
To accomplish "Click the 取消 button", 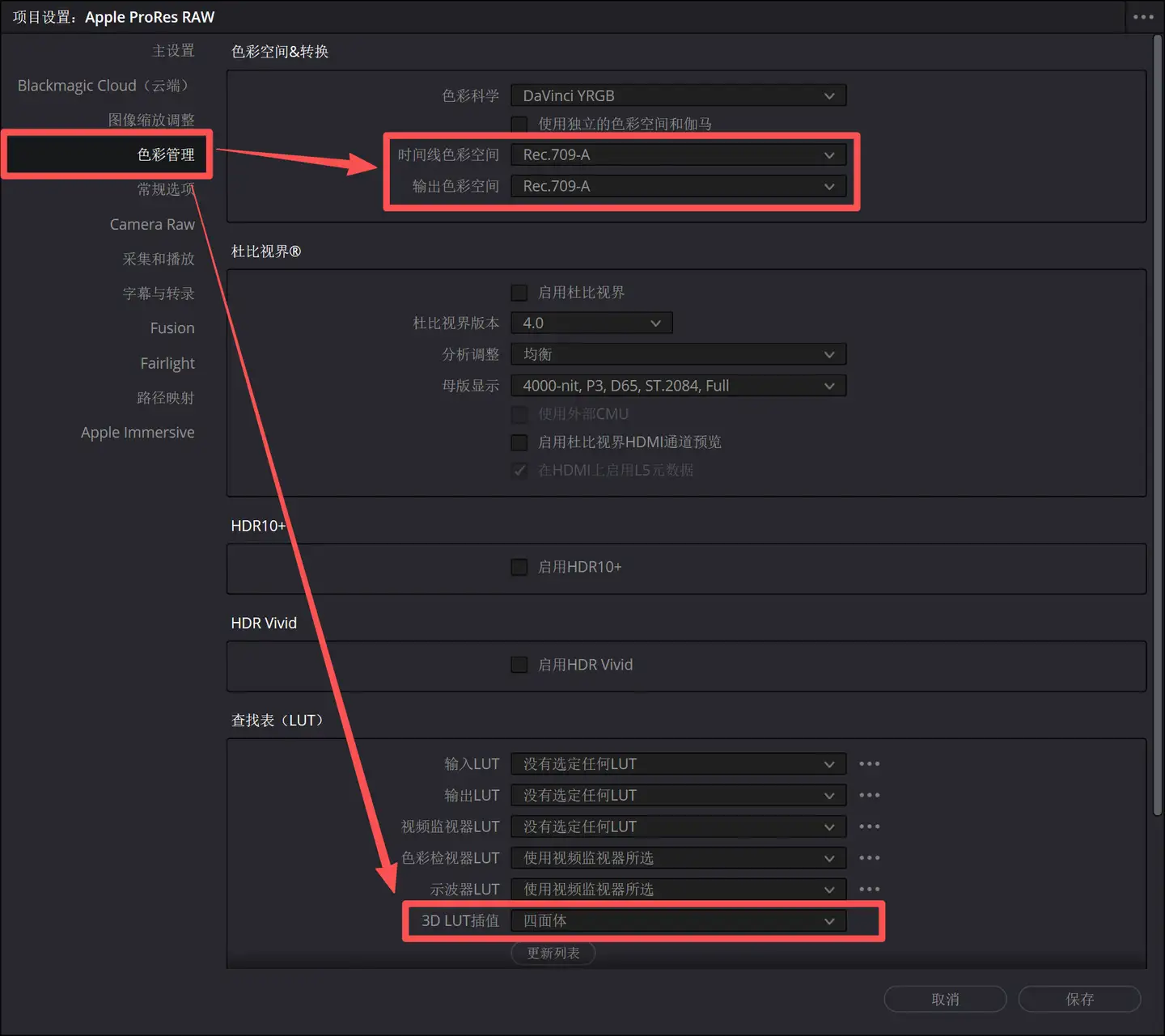I will pos(945,1000).
